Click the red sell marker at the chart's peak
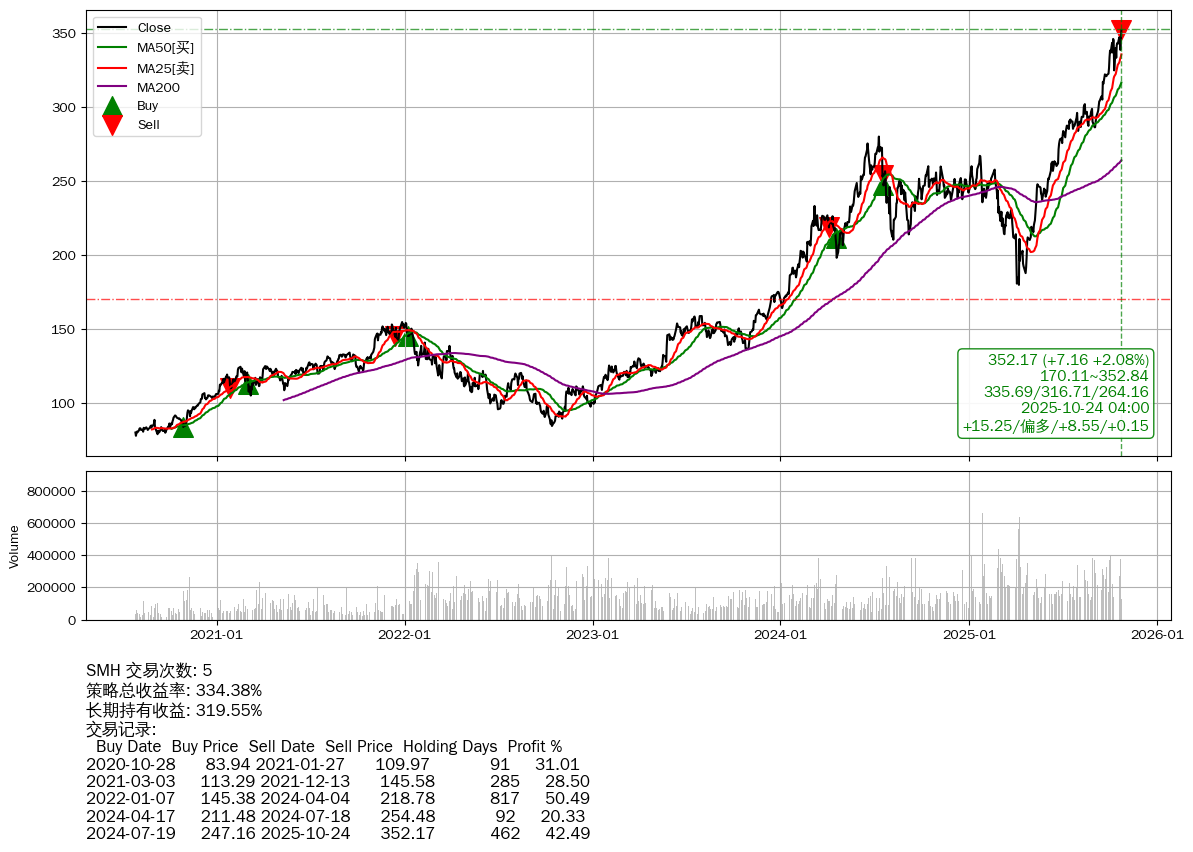 pyautogui.click(x=1121, y=29)
